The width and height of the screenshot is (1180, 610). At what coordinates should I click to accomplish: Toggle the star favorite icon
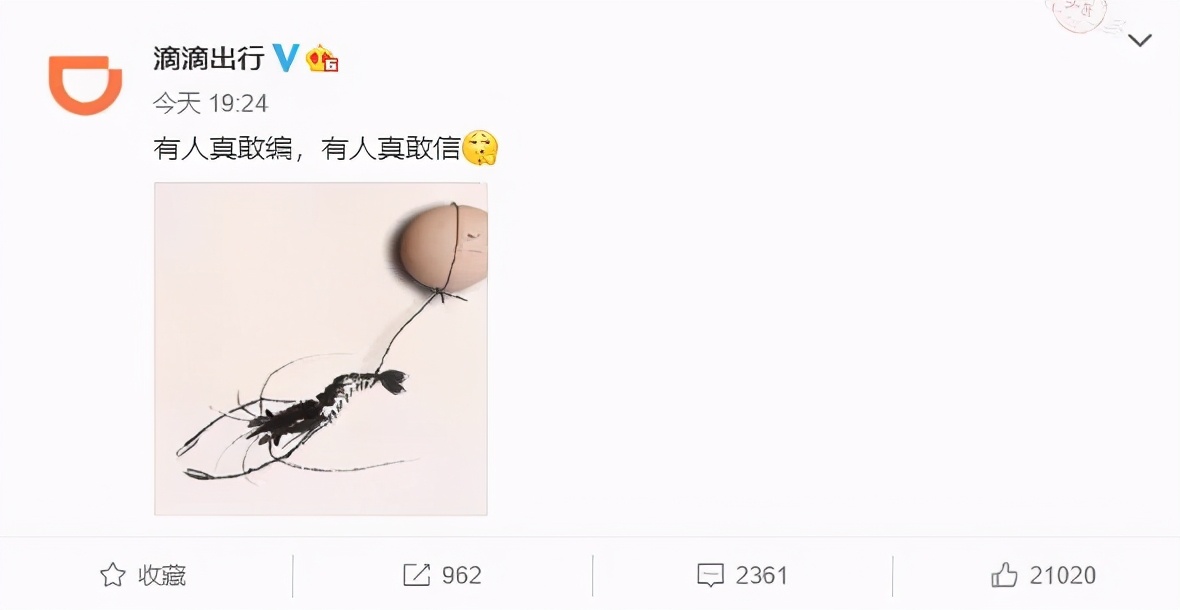113,575
